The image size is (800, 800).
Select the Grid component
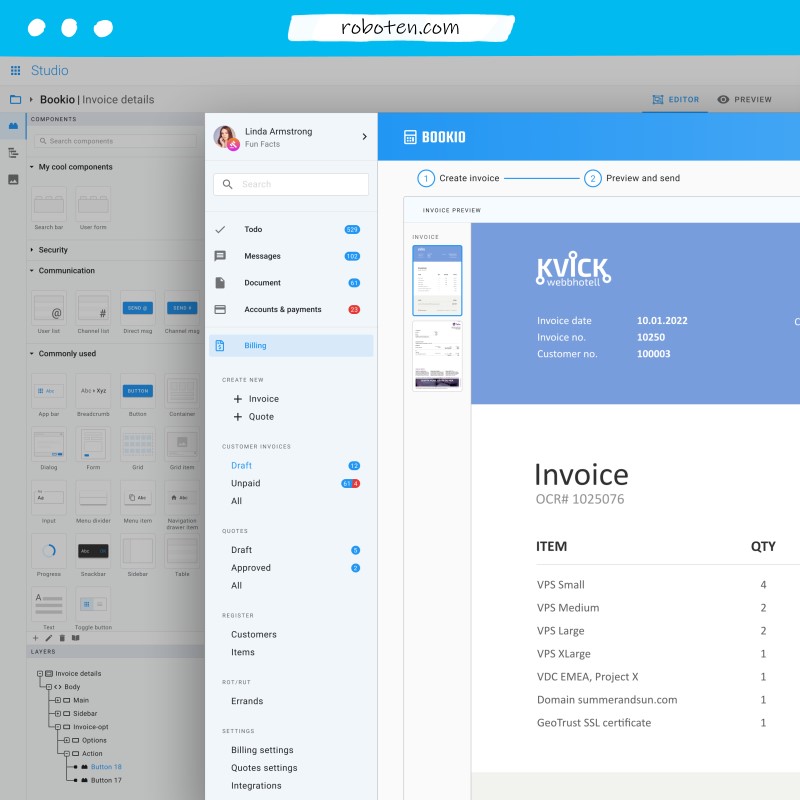tap(138, 448)
